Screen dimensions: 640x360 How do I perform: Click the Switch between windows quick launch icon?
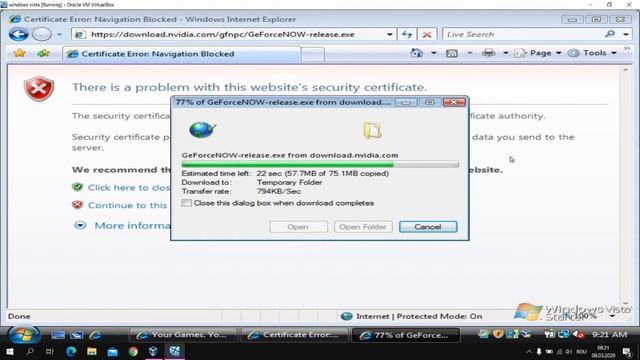pyautogui.click(x=77, y=335)
